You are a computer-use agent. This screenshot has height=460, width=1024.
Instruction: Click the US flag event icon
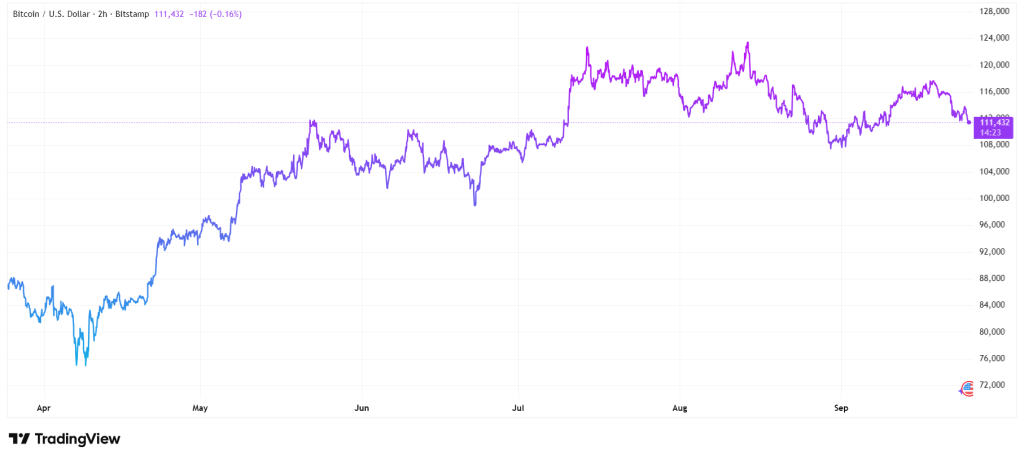coord(967,388)
